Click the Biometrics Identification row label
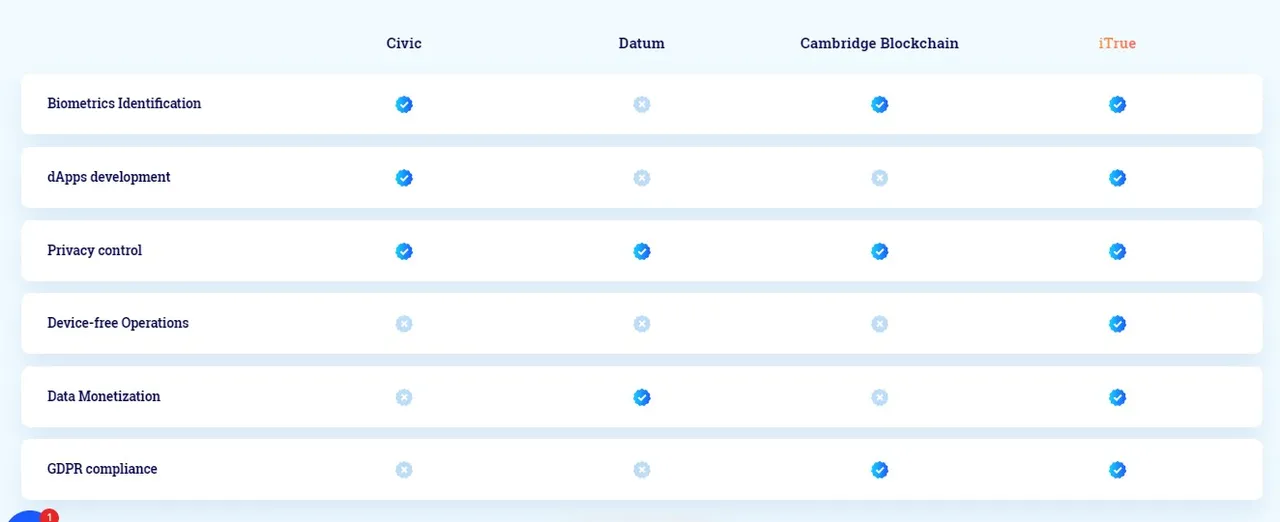Image resolution: width=1280 pixels, height=522 pixels. pyautogui.click(x=124, y=103)
